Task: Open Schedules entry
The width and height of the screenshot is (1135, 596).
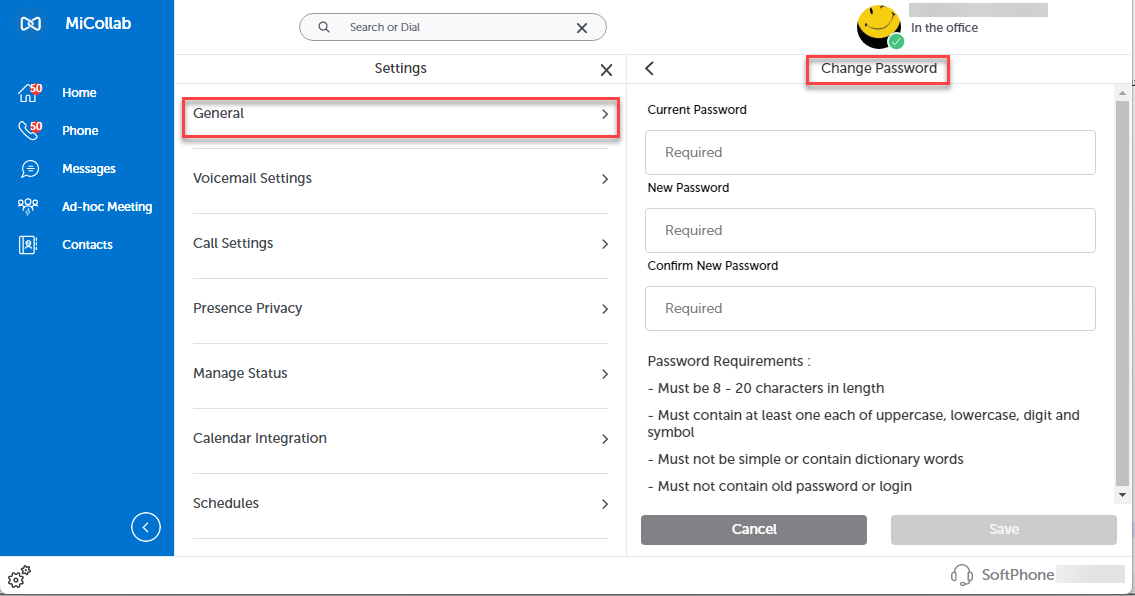Action: 400,506
